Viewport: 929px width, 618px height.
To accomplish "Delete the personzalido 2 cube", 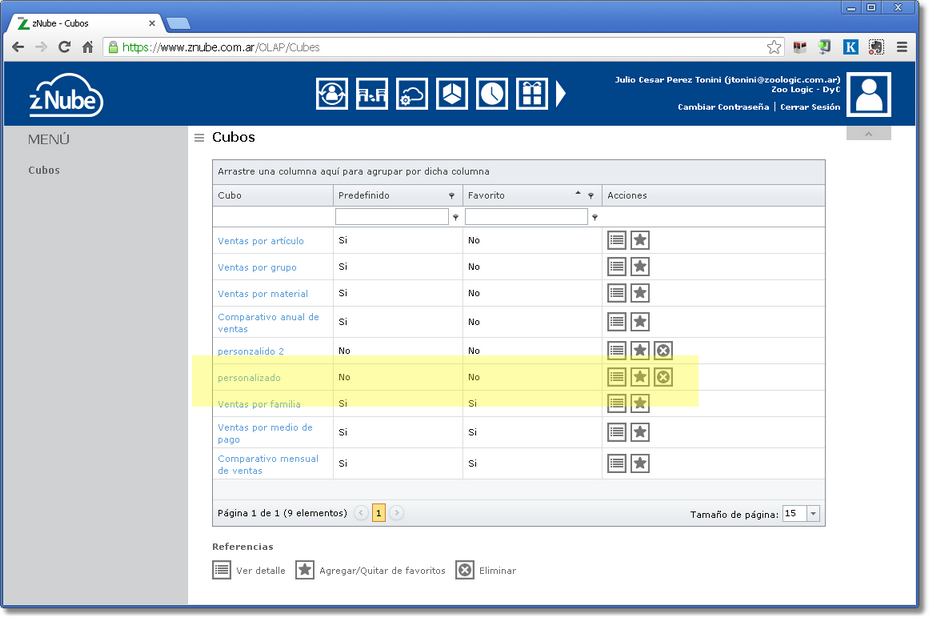I will point(663,350).
